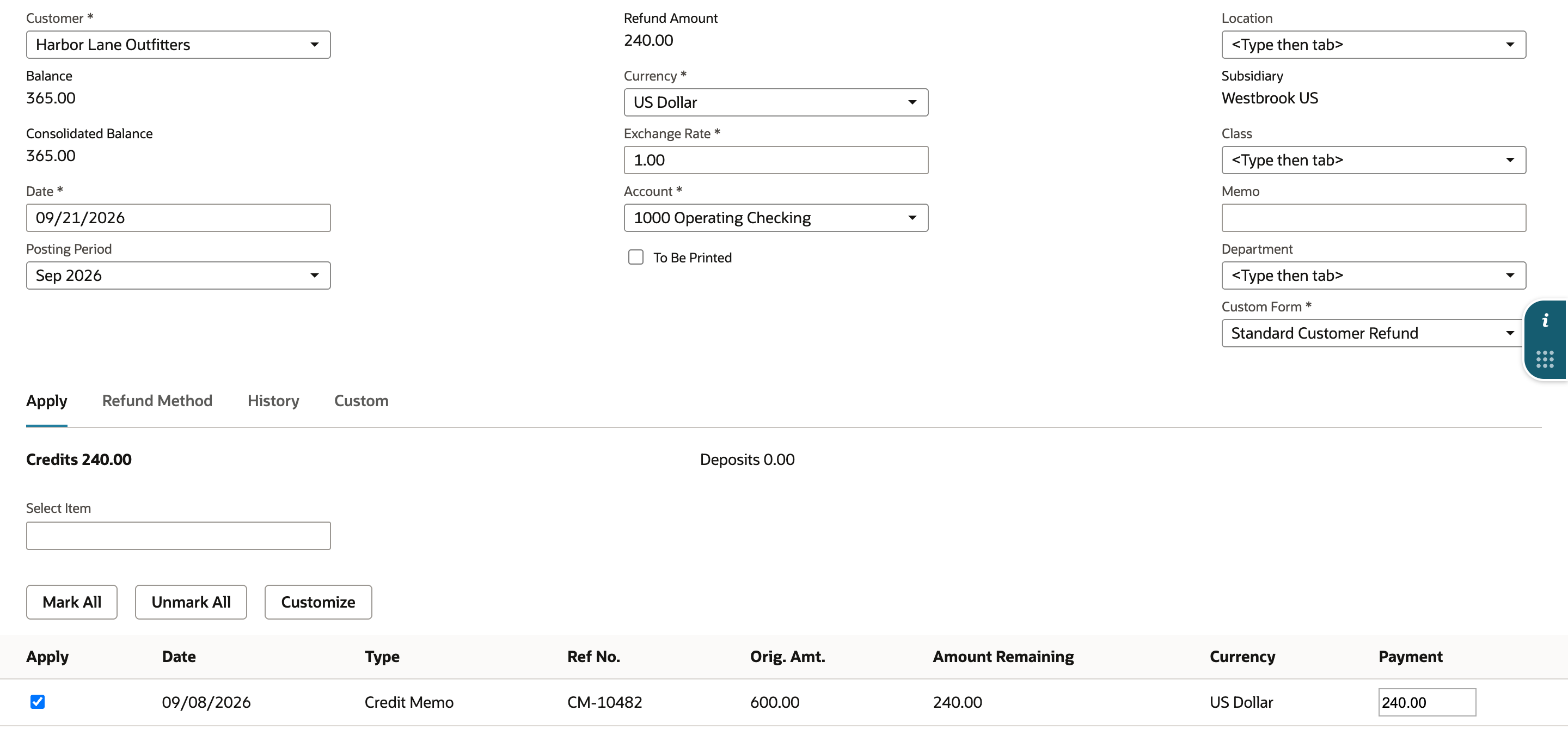1568x735 pixels.
Task: Click the Consolidated Balance value 365.00
Action: (x=51, y=156)
